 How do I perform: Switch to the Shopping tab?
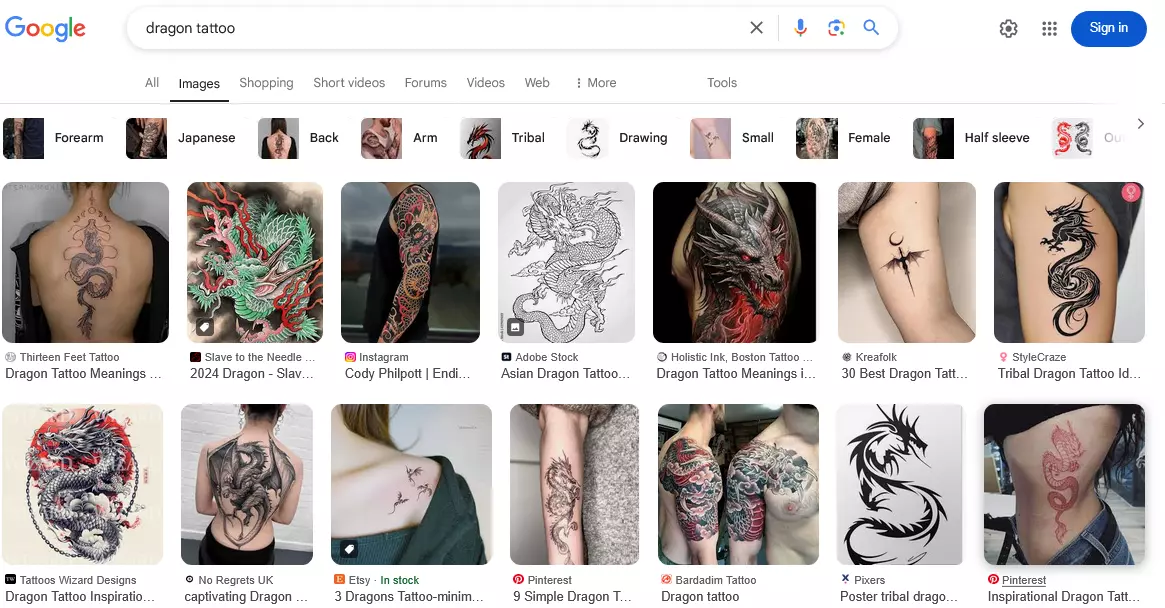tap(266, 83)
